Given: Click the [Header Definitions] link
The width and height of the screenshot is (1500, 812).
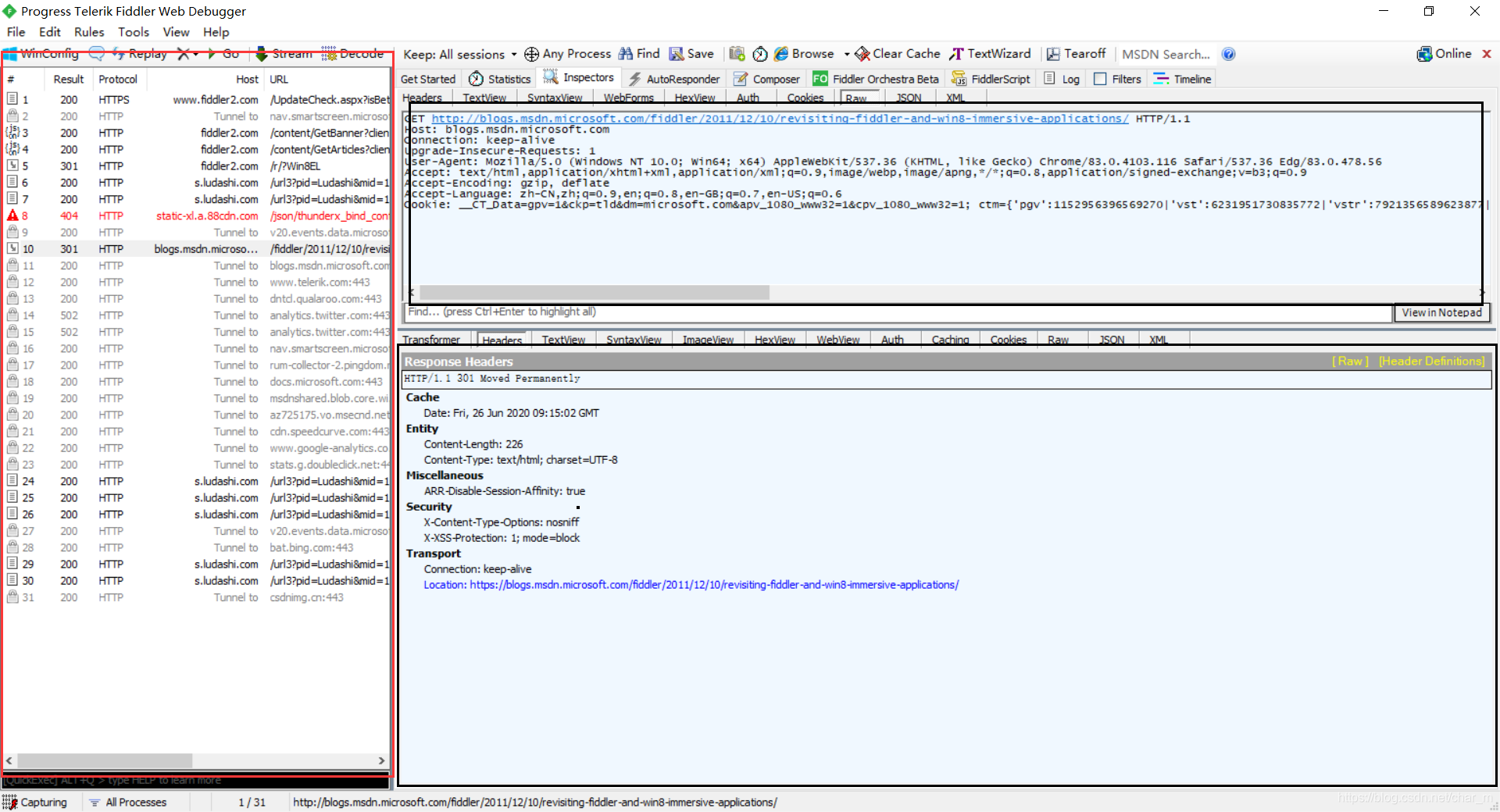Looking at the screenshot, I should point(1431,361).
